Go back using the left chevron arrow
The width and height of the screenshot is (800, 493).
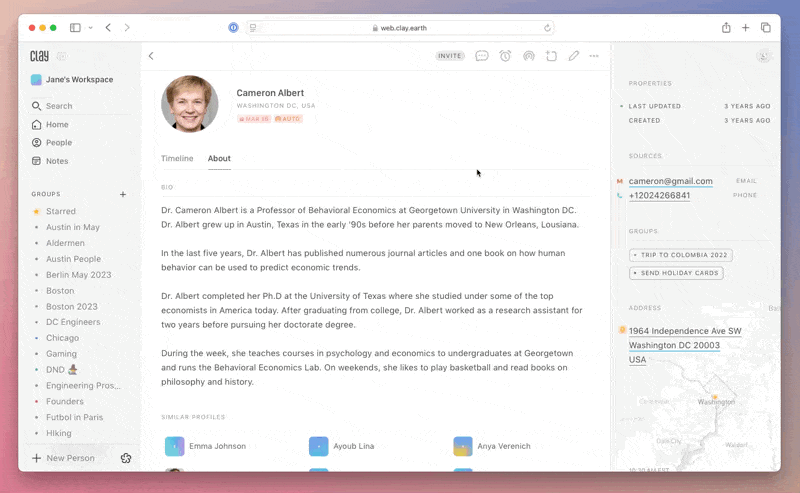[151, 56]
